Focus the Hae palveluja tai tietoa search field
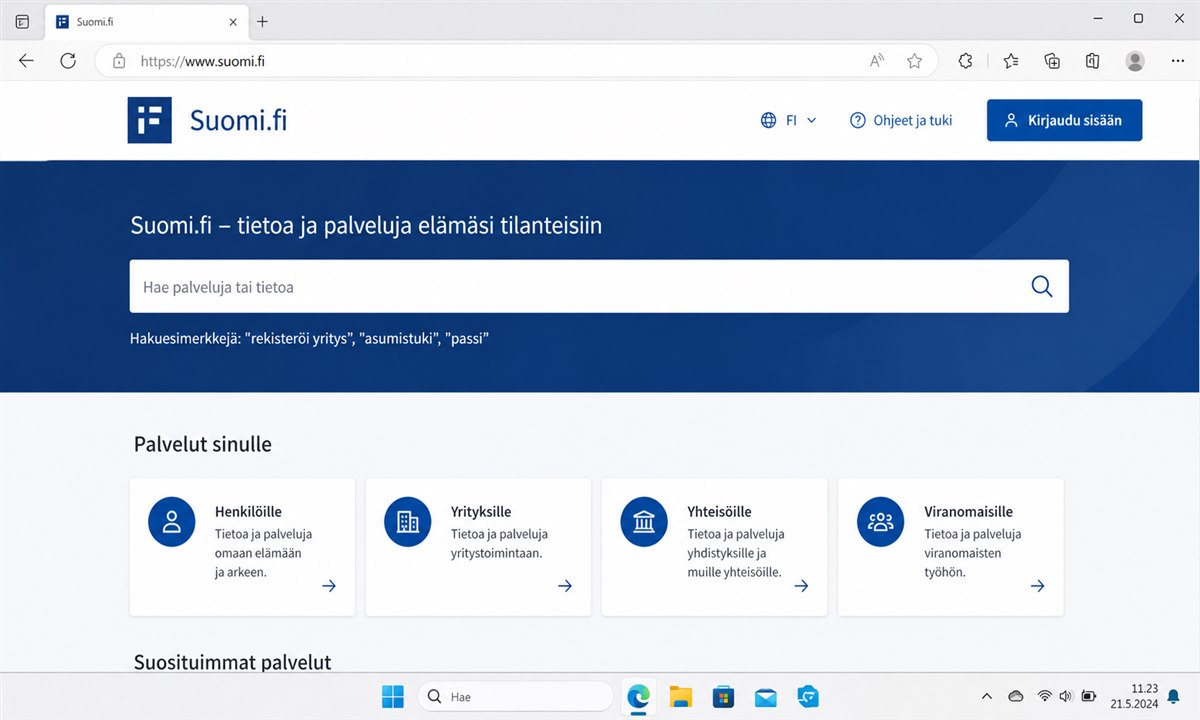The image size is (1200, 720). coord(599,287)
